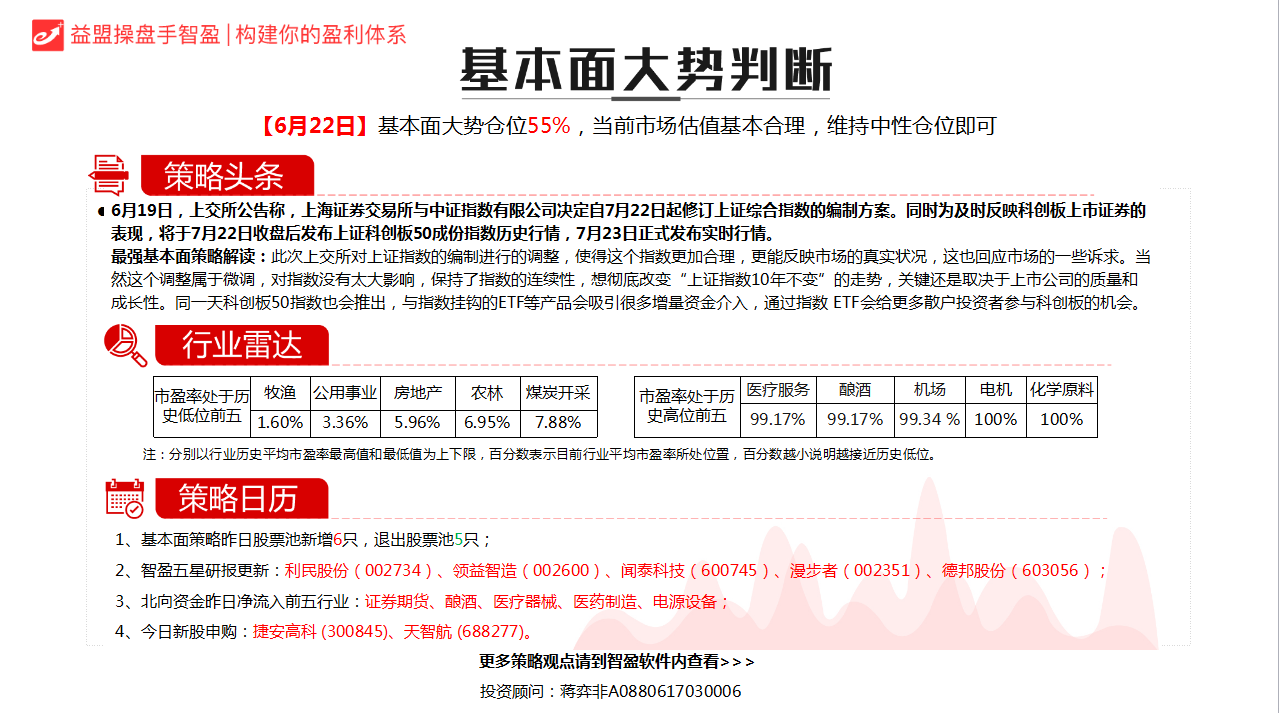Click the 基本面大势判断 main title
Screen dimensions: 1279x713
[645, 71]
